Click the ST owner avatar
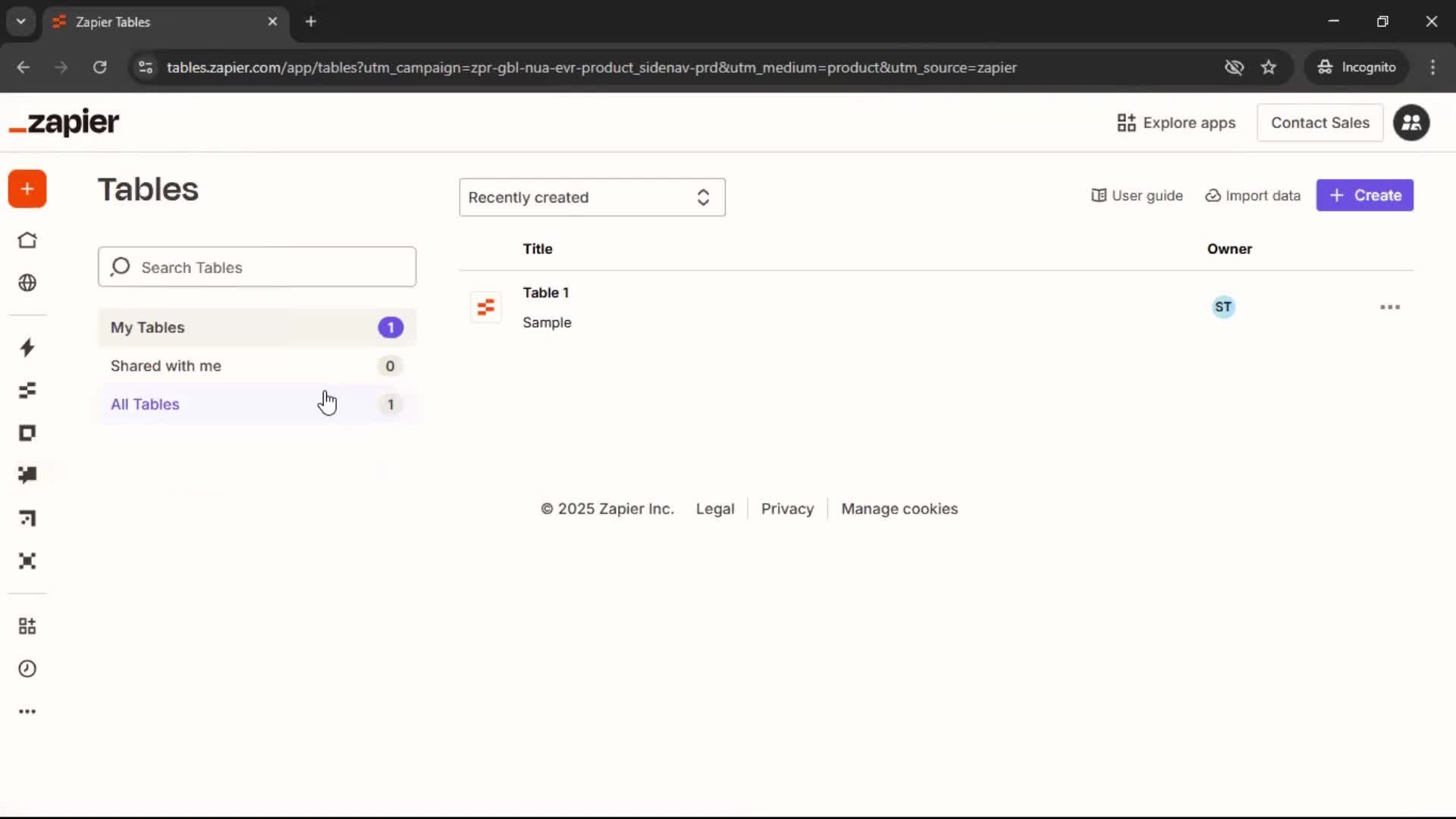 (x=1223, y=307)
